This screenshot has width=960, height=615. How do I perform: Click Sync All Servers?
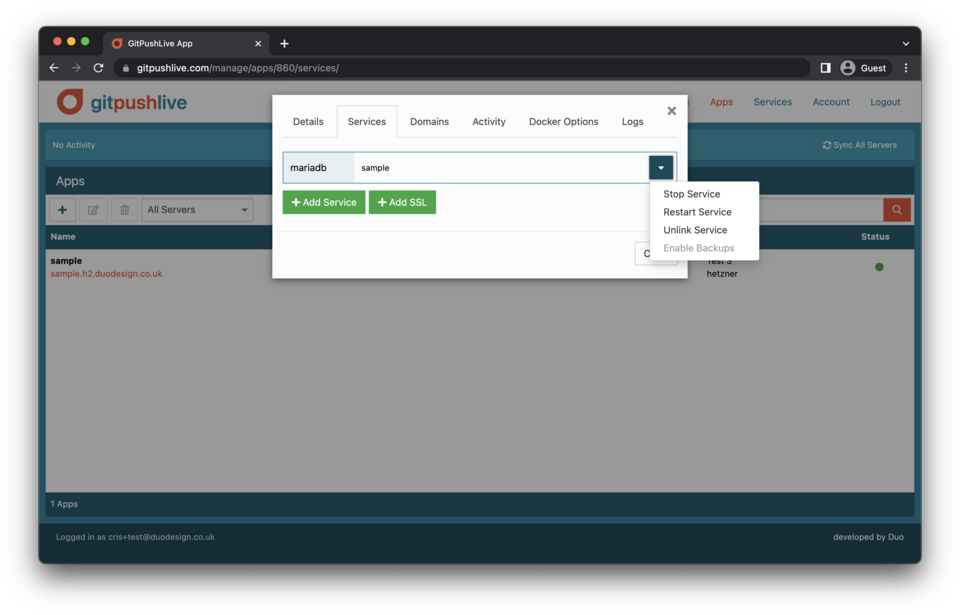tap(859, 145)
